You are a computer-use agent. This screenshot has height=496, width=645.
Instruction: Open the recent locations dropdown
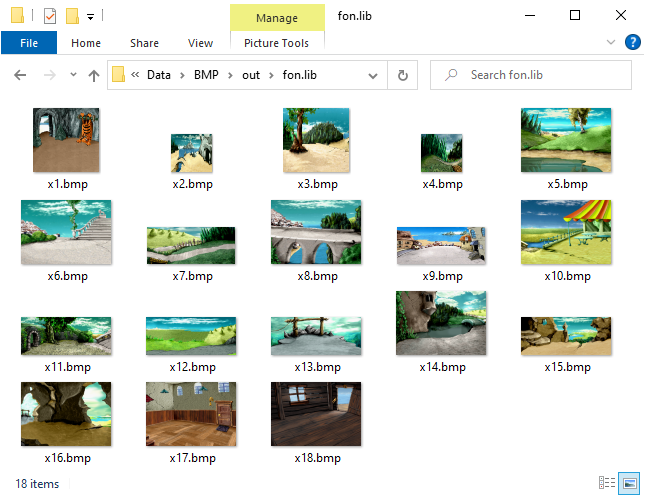coord(73,74)
